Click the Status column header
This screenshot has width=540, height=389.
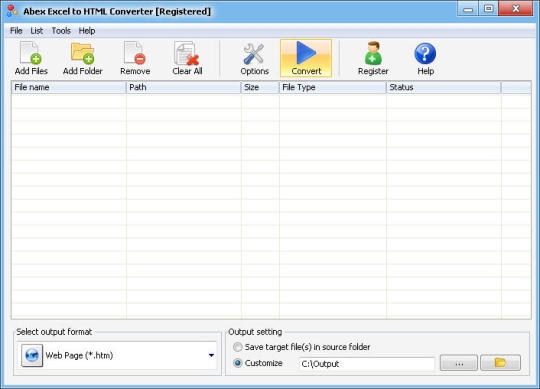444,87
